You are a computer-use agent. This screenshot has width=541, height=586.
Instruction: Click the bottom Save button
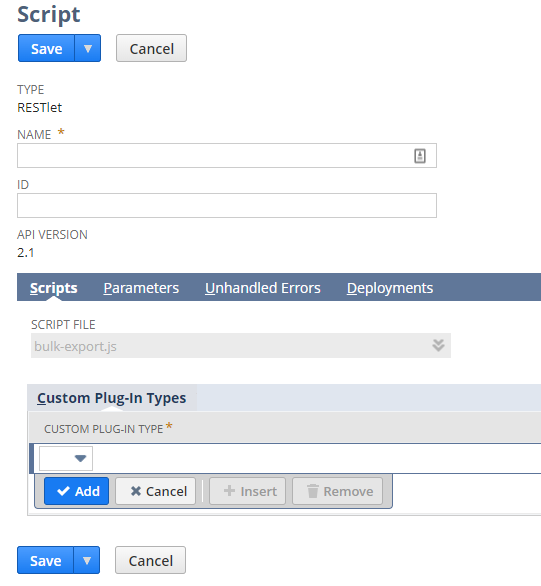click(x=46, y=560)
